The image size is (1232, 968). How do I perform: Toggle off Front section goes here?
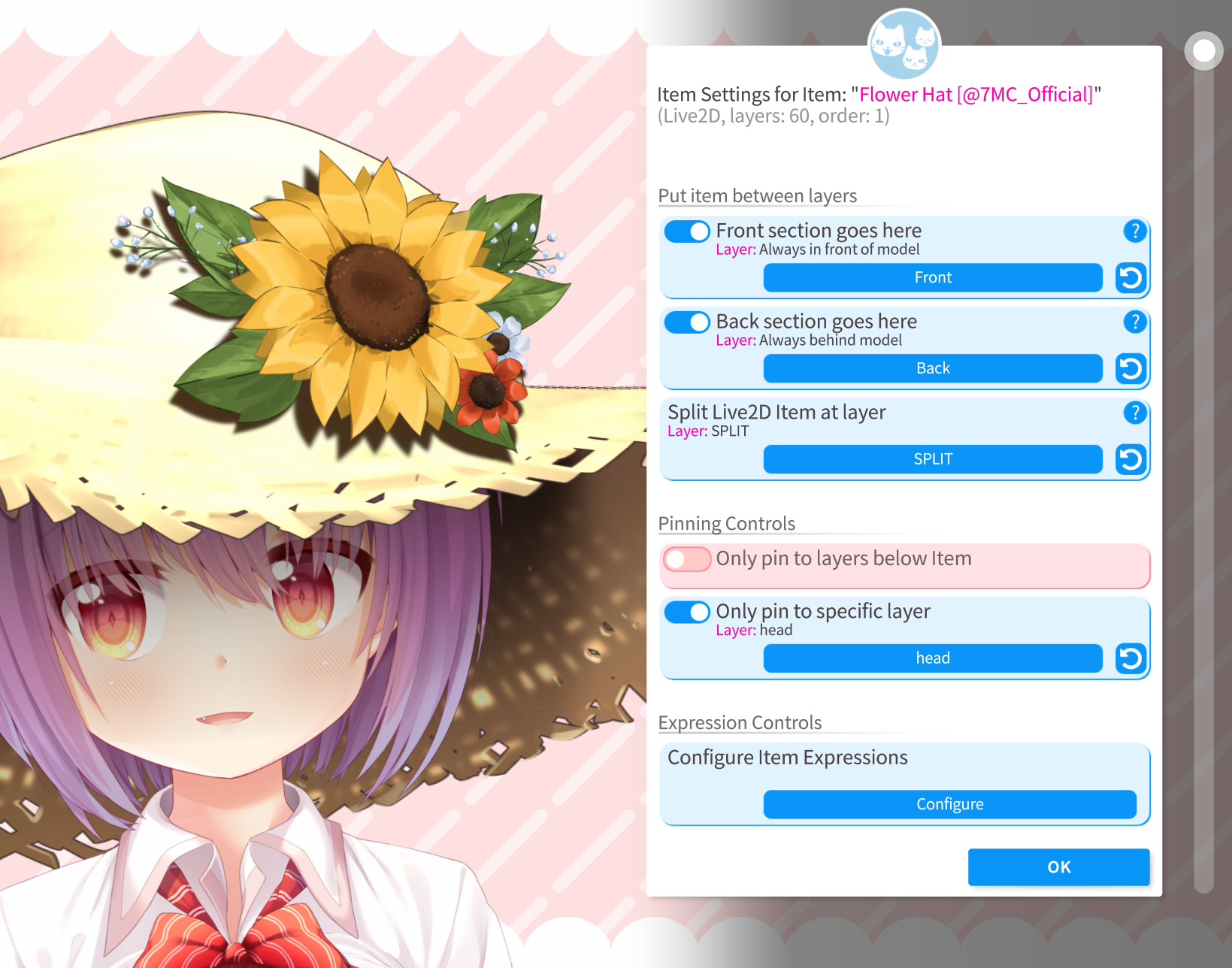(x=687, y=231)
